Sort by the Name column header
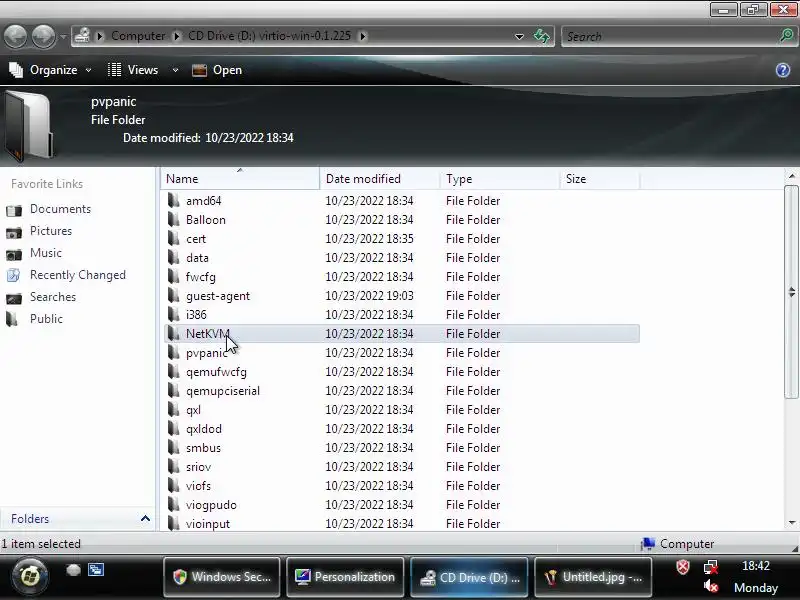 [x=240, y=179]
